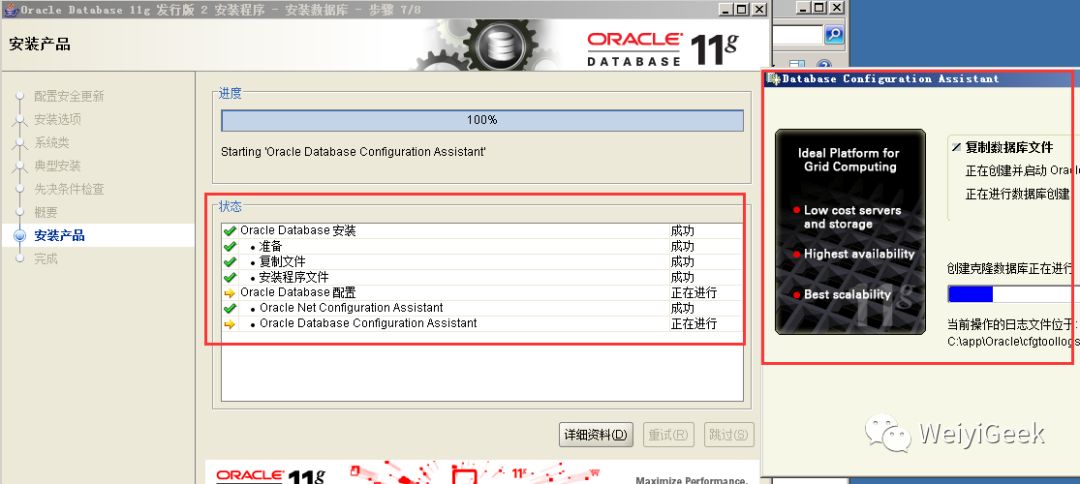Screen dimensions: 1080x484
Task: Click the Oracle Database Configuration Assistant row label
Action: click(x=368, y=324)
